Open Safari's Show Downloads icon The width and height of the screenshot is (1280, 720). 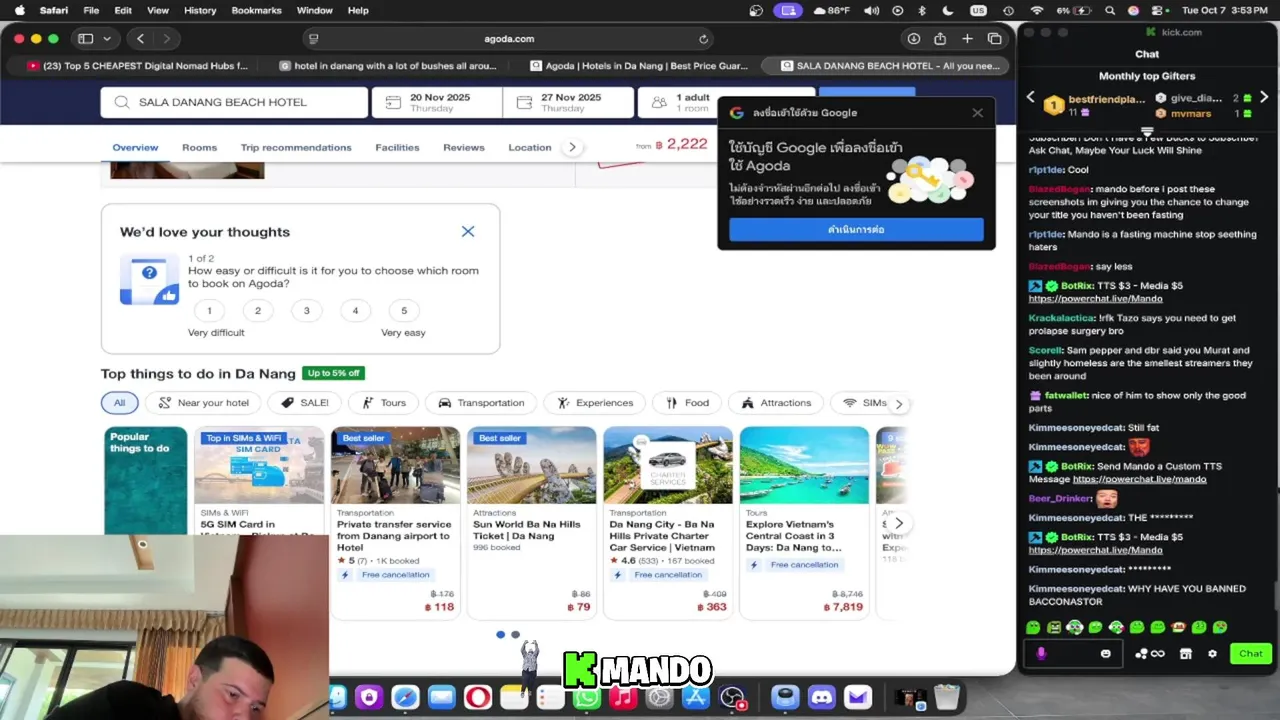(x=913, y=39)
